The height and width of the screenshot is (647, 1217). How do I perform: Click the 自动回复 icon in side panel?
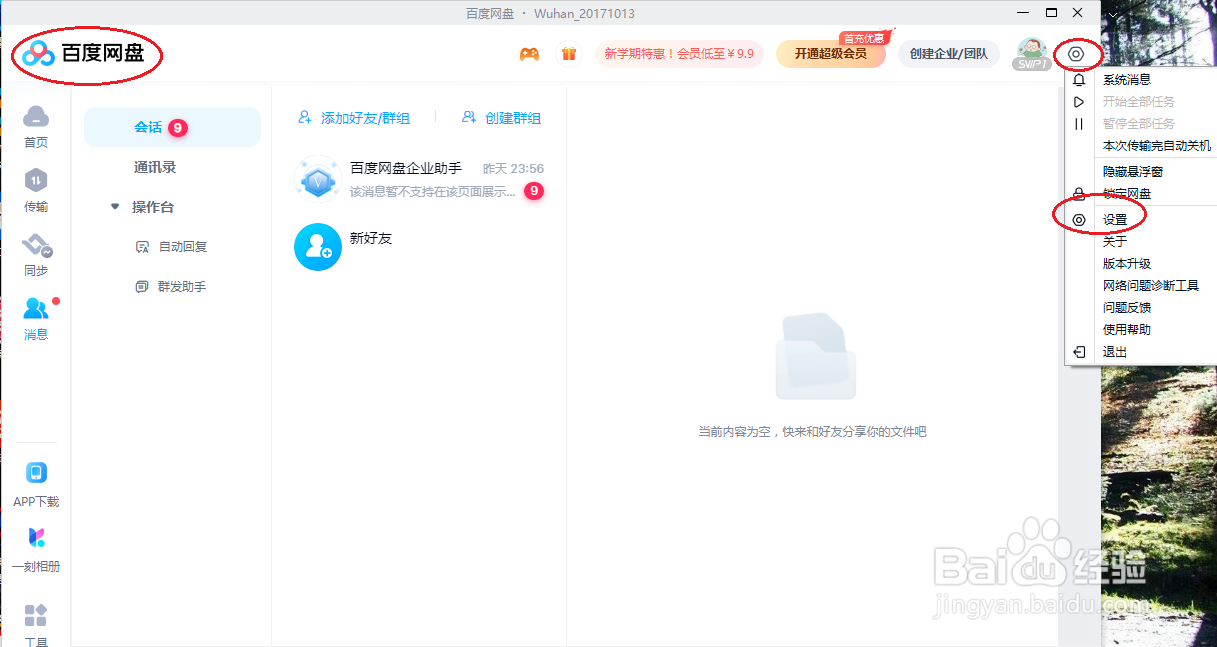point(142,247)
